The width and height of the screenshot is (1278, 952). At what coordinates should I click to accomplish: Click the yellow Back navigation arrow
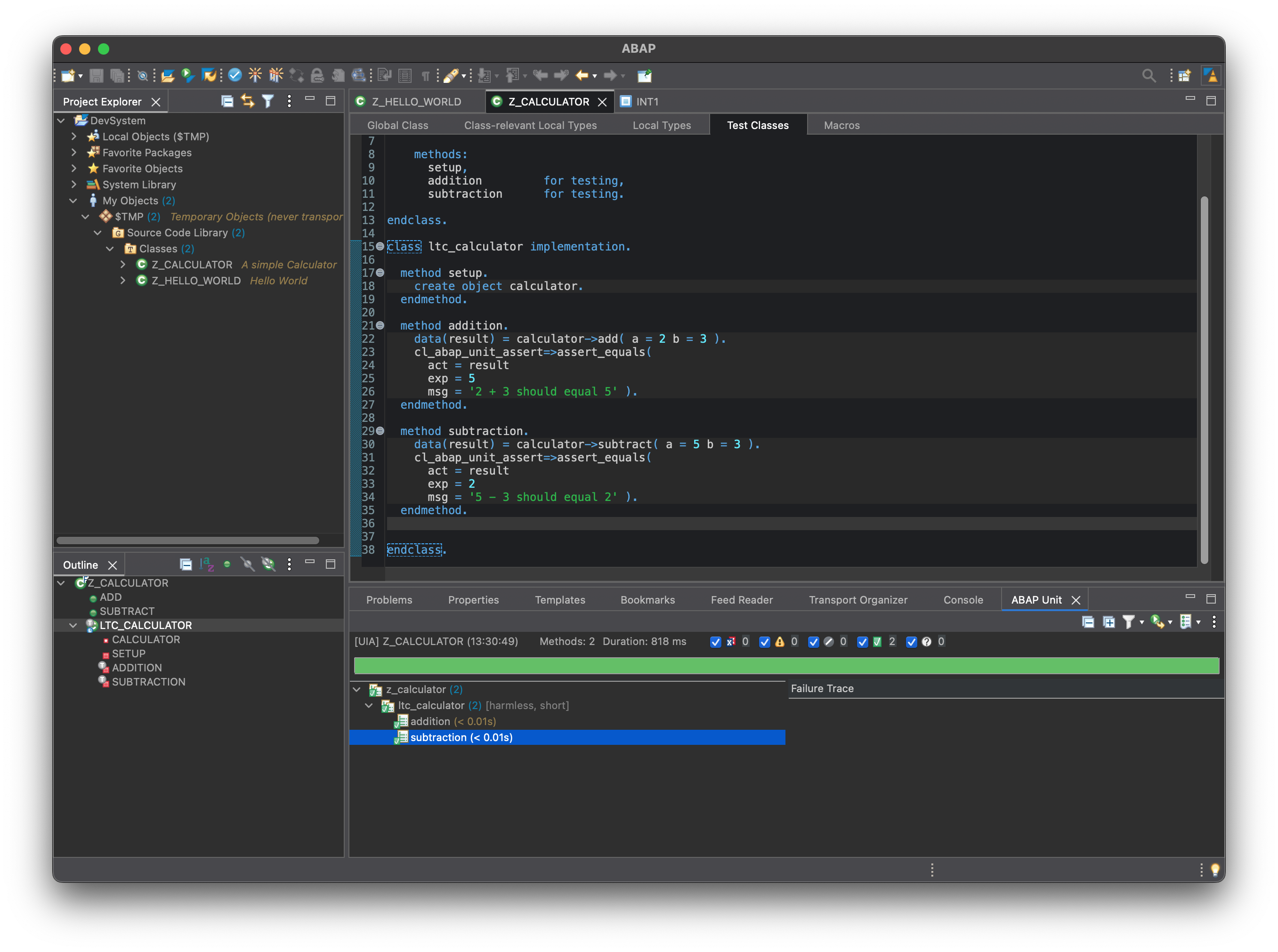click(582, 75)
